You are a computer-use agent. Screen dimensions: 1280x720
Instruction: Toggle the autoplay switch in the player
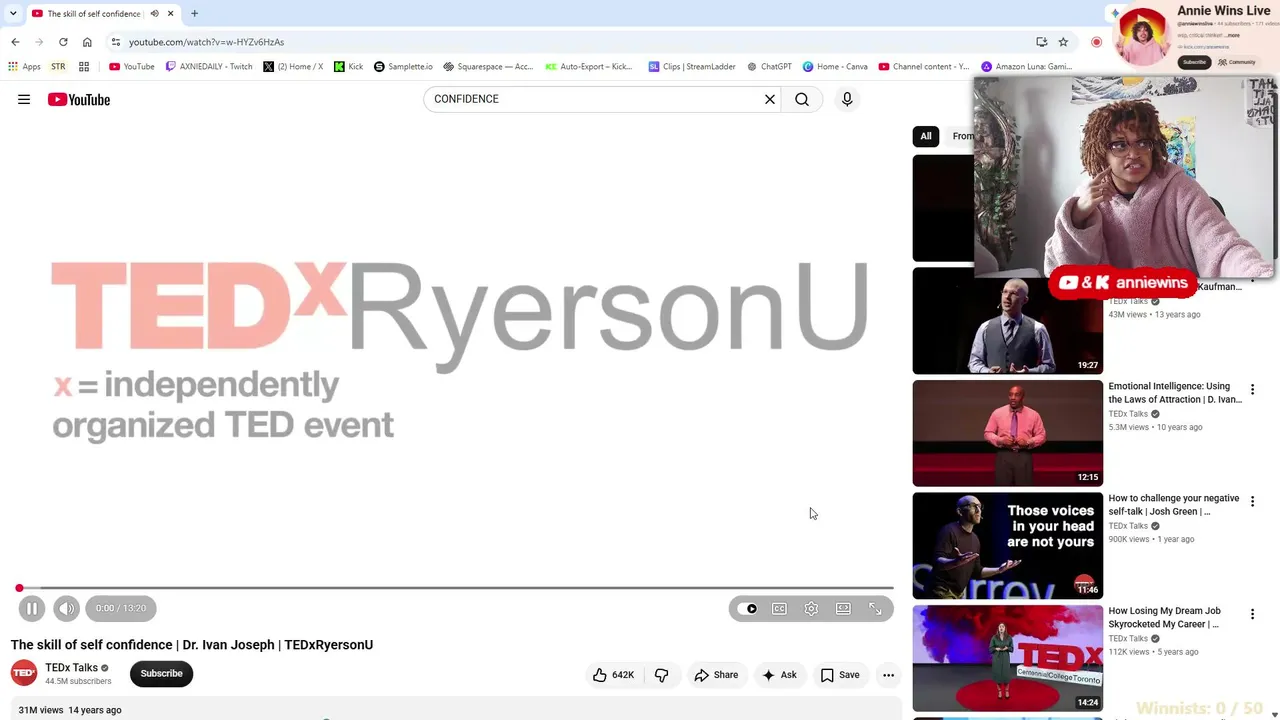(x=747, y=608)
